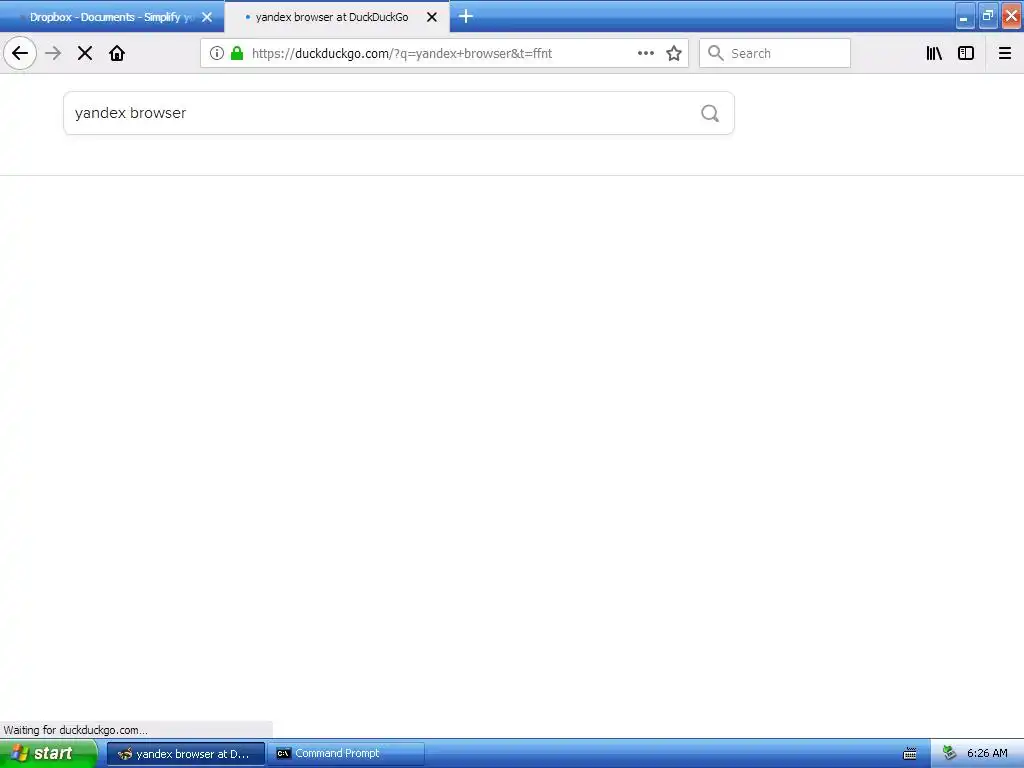Viewport: 1024px width, 768px height.
Task: Minimize the Firefox window
Action: [x=965, y=16]
